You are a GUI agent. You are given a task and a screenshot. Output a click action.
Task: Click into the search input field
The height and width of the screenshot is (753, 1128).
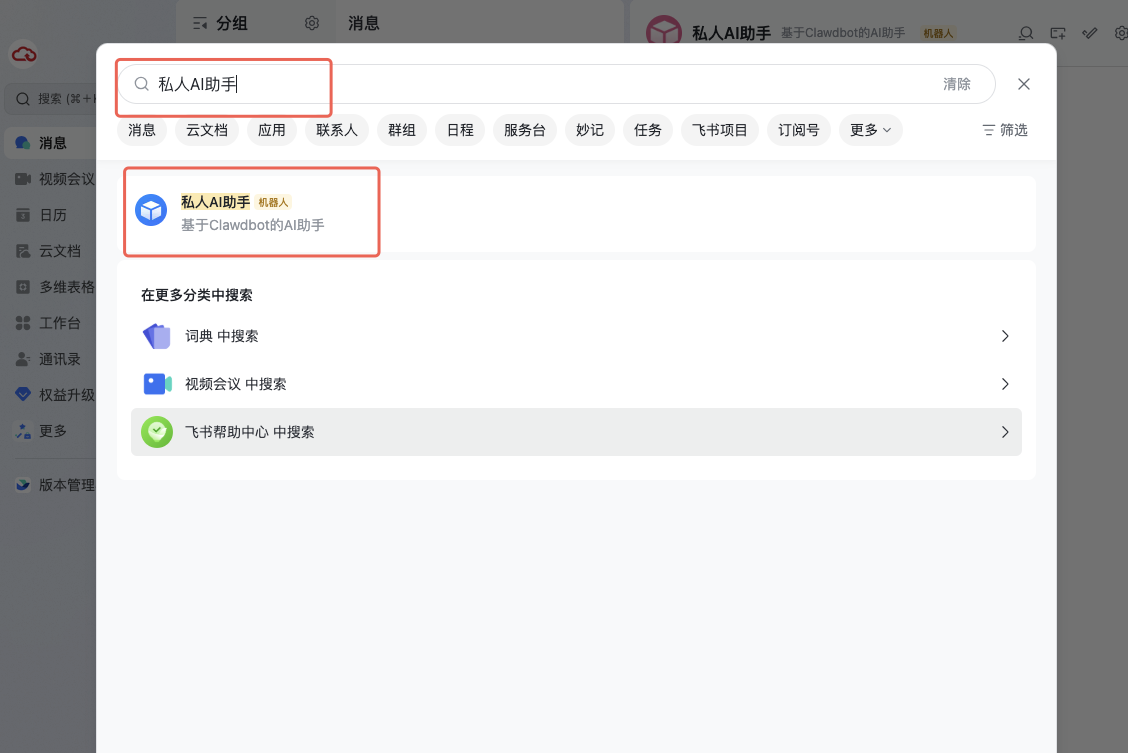pos(540,84)
